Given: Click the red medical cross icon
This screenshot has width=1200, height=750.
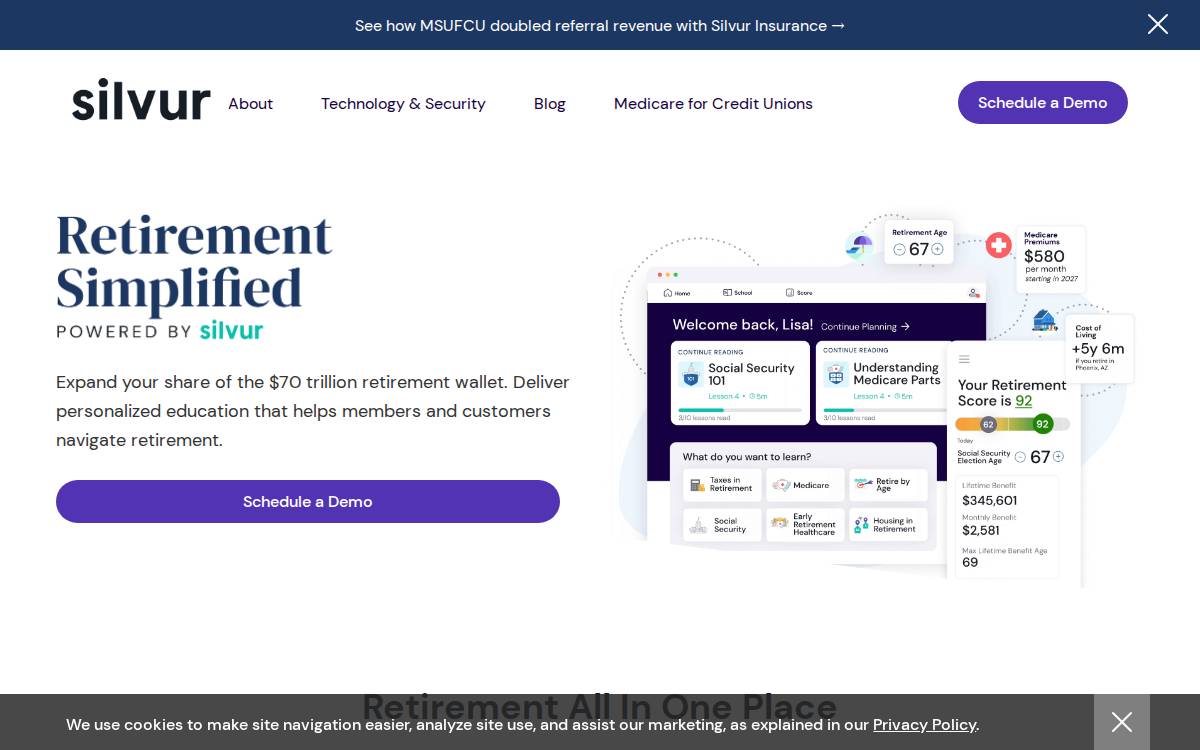Looking at the screenshot, I should [998, 245].
